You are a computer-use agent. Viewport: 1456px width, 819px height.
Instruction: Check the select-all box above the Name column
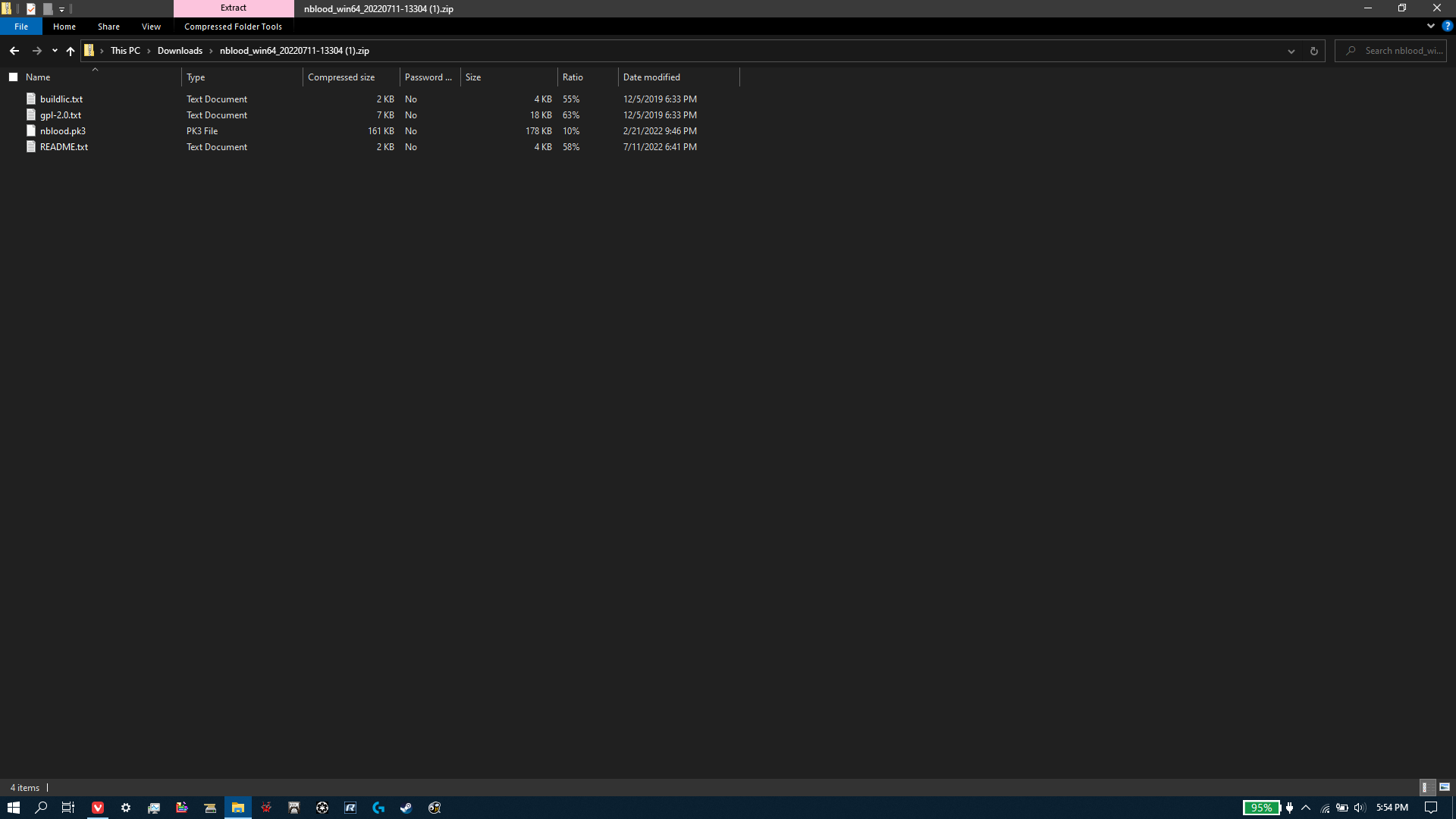(x=13, y=77)
